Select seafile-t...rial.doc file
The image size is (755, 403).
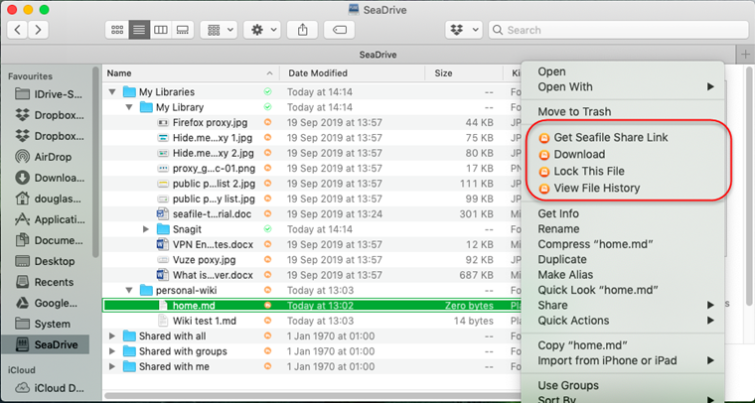(x=212, y=214)
